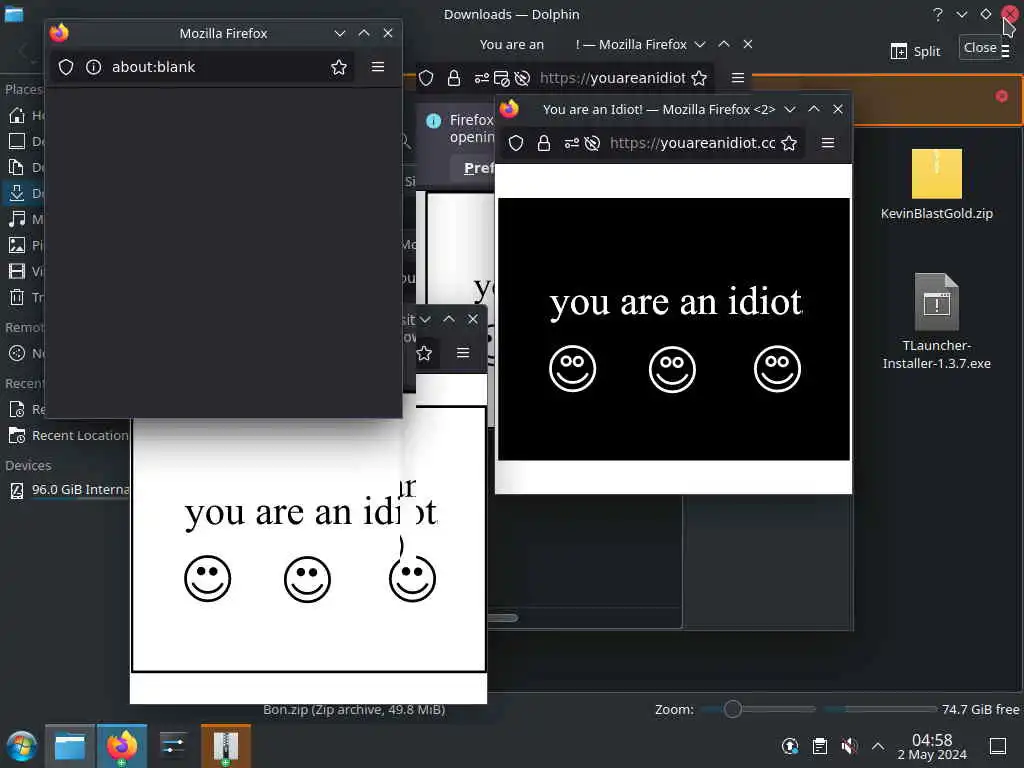This screenshot has height=768, width=1024.
Task: Unmute audio via the volume tray icon
Action: pos(849,746)
